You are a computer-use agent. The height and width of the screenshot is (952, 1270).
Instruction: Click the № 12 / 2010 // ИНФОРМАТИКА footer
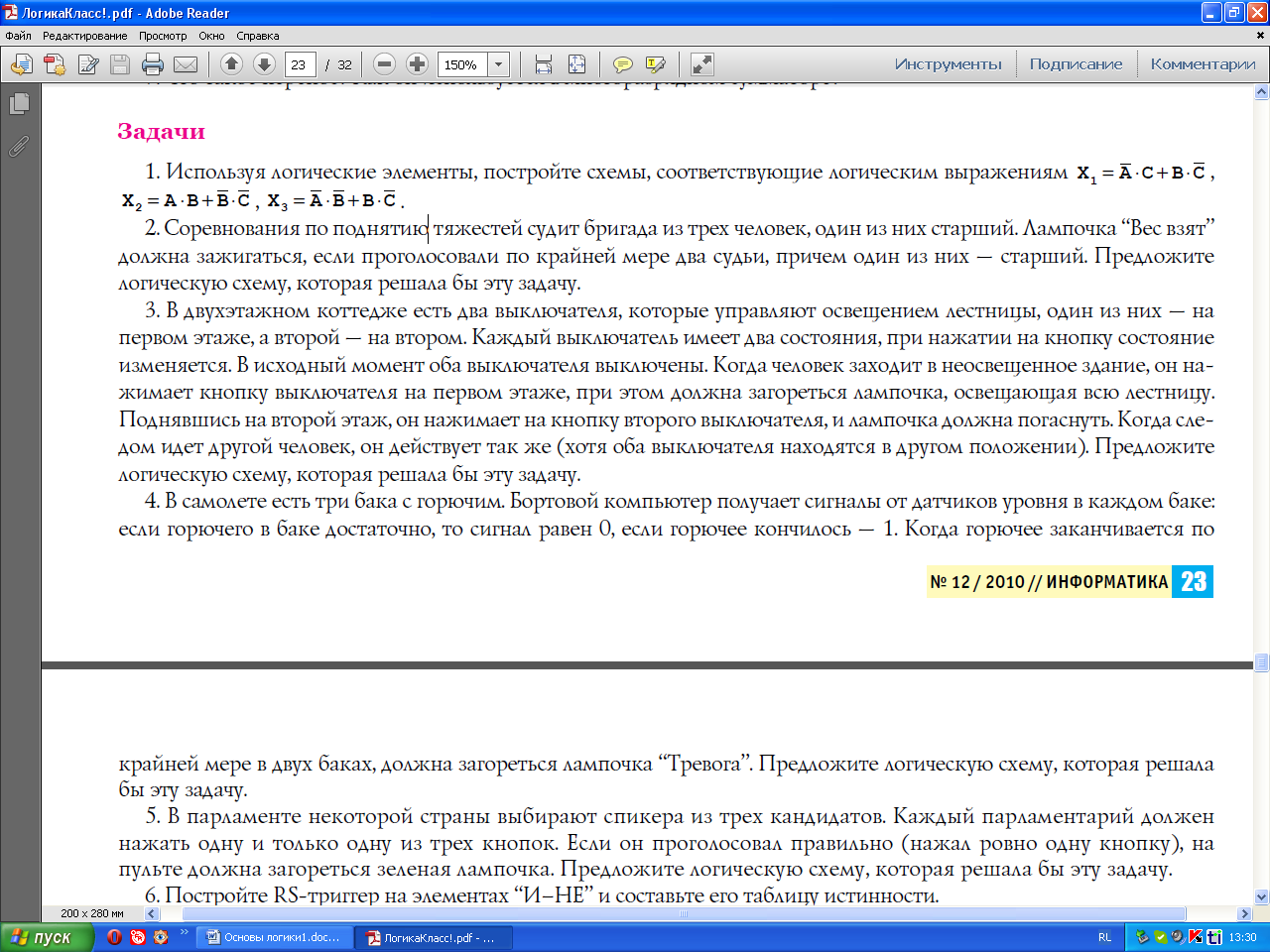[x=1049, y=581]
